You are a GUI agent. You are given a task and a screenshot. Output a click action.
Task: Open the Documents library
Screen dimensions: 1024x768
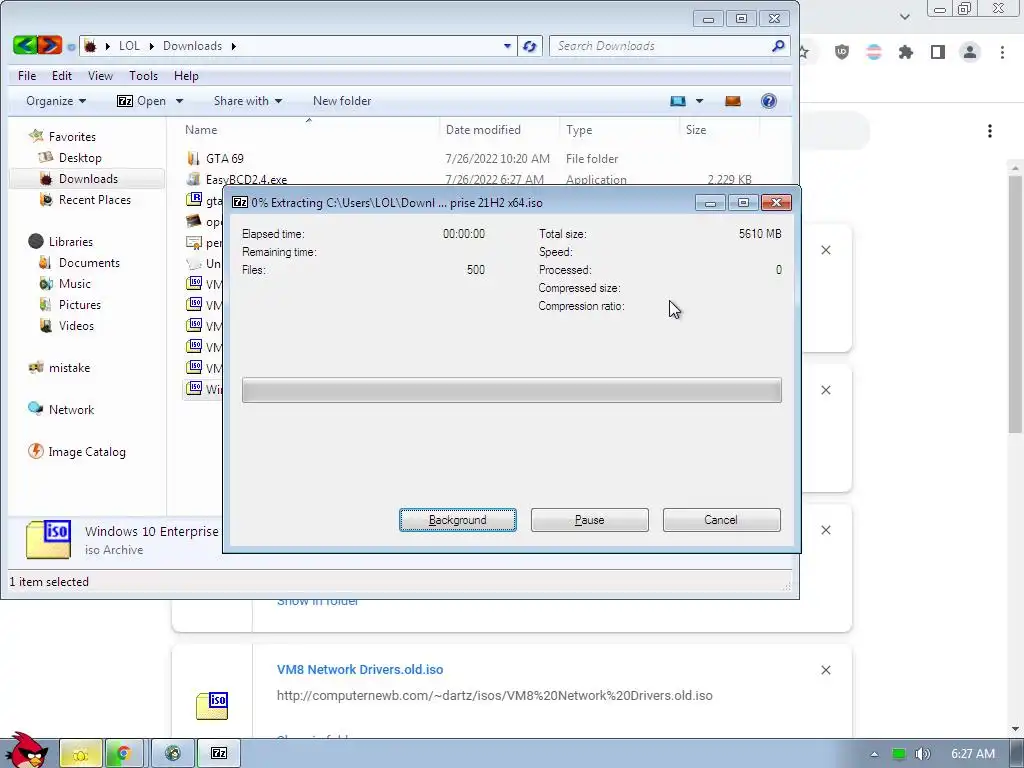pos(89,263)
